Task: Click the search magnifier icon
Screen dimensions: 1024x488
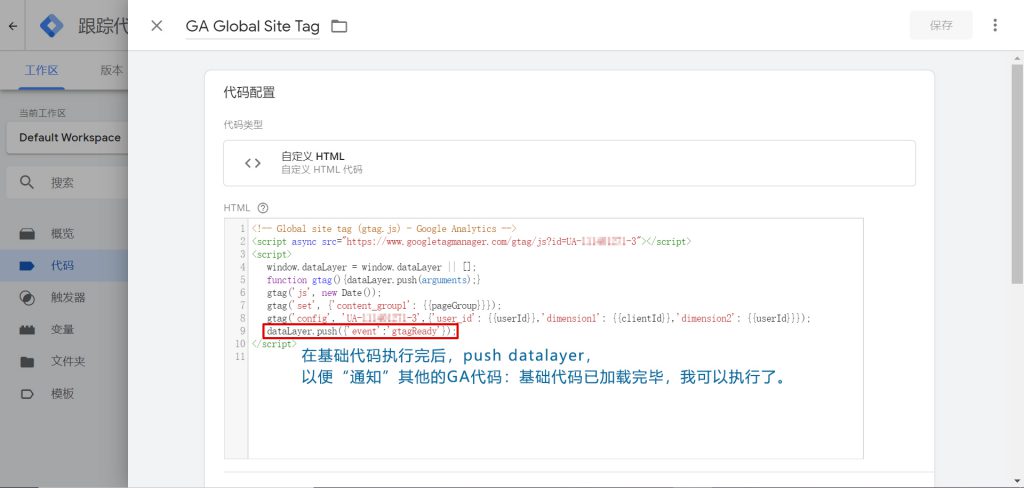Action: coord(27,182)
